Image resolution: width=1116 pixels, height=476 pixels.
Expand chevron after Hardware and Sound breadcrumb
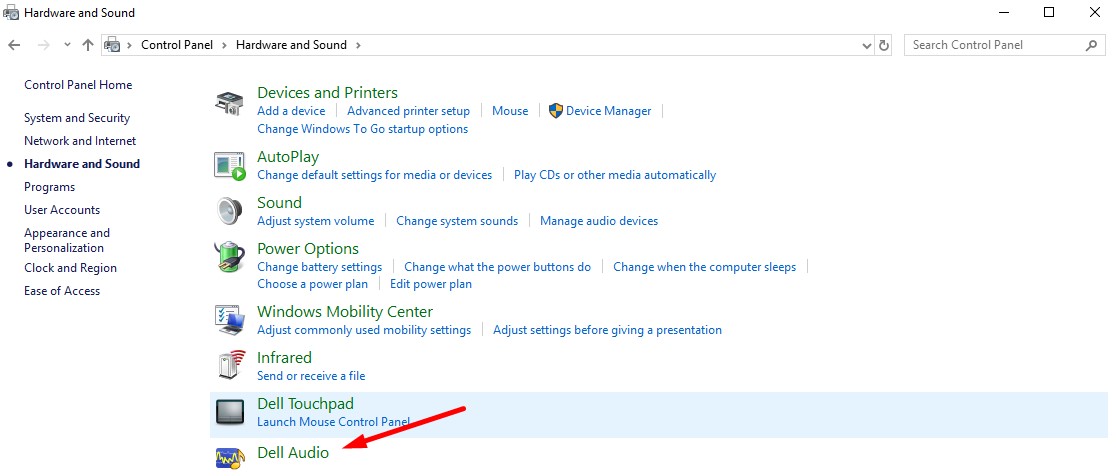[x=358, y=45]
